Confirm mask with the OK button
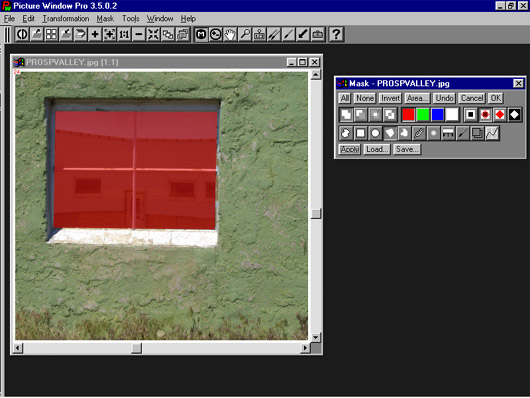The image size is (530, 398). [x=496, y=98]
